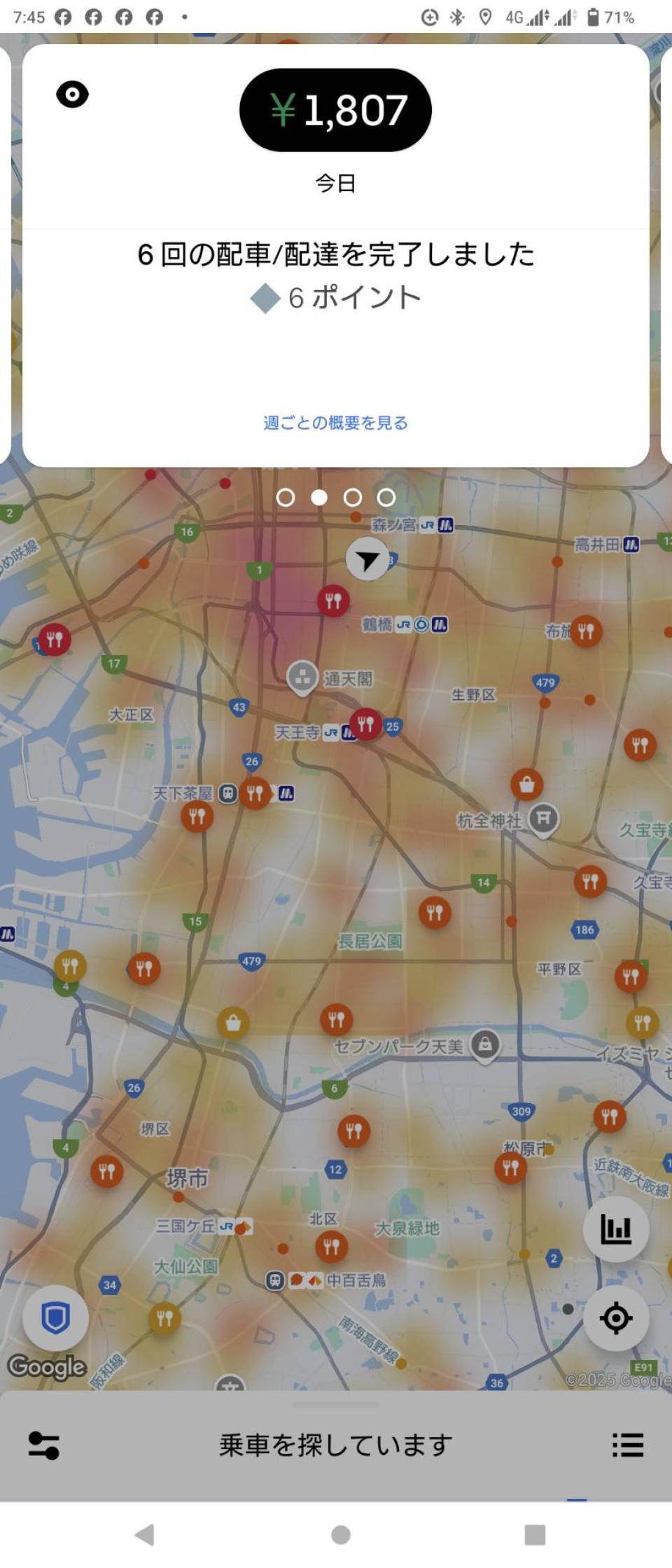672x1568 pixels.
Task: Open the earnings bar chart button
Action: (x=616, y=1229)
